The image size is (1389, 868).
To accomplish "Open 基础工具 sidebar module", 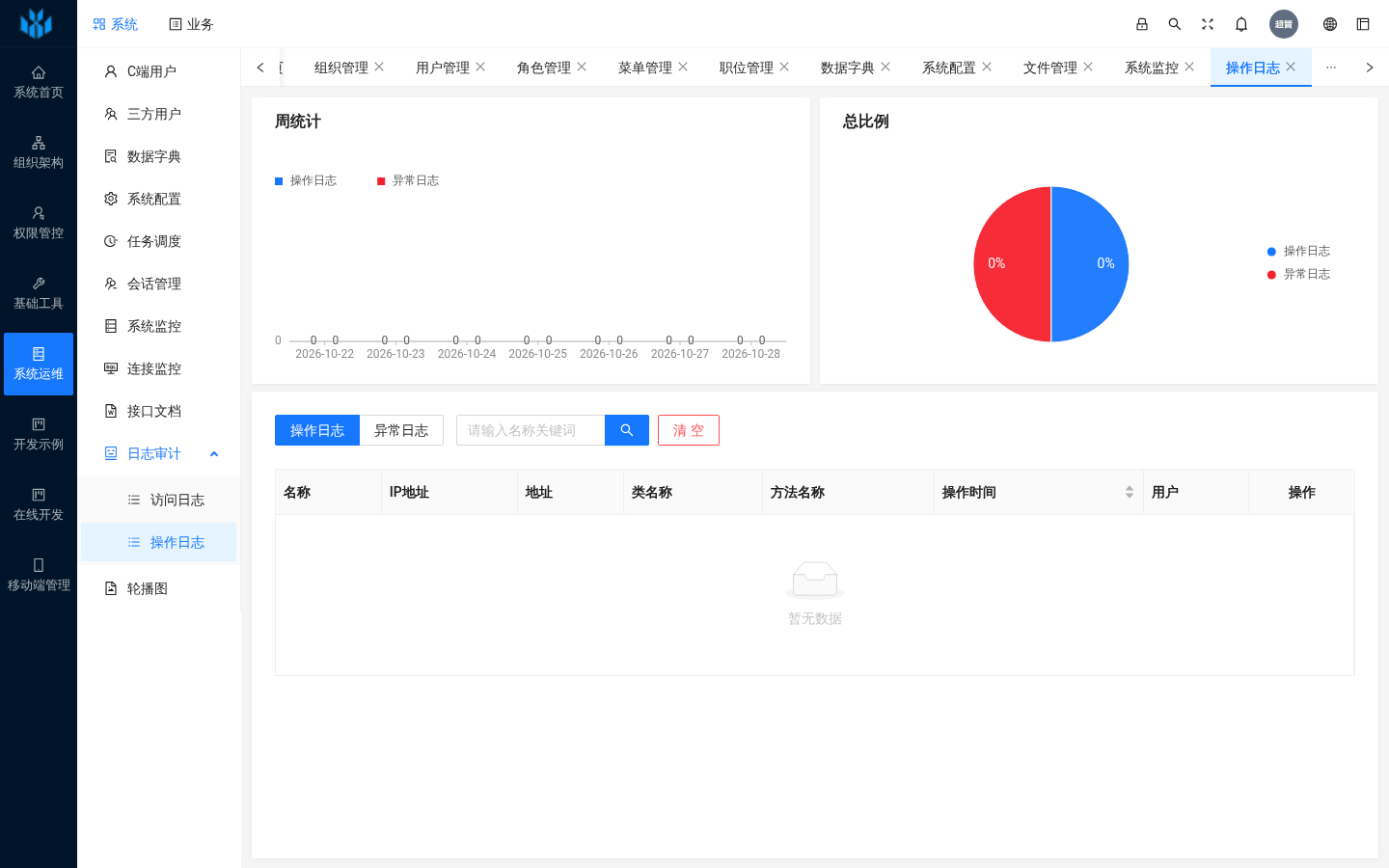I will click(39, 293).
